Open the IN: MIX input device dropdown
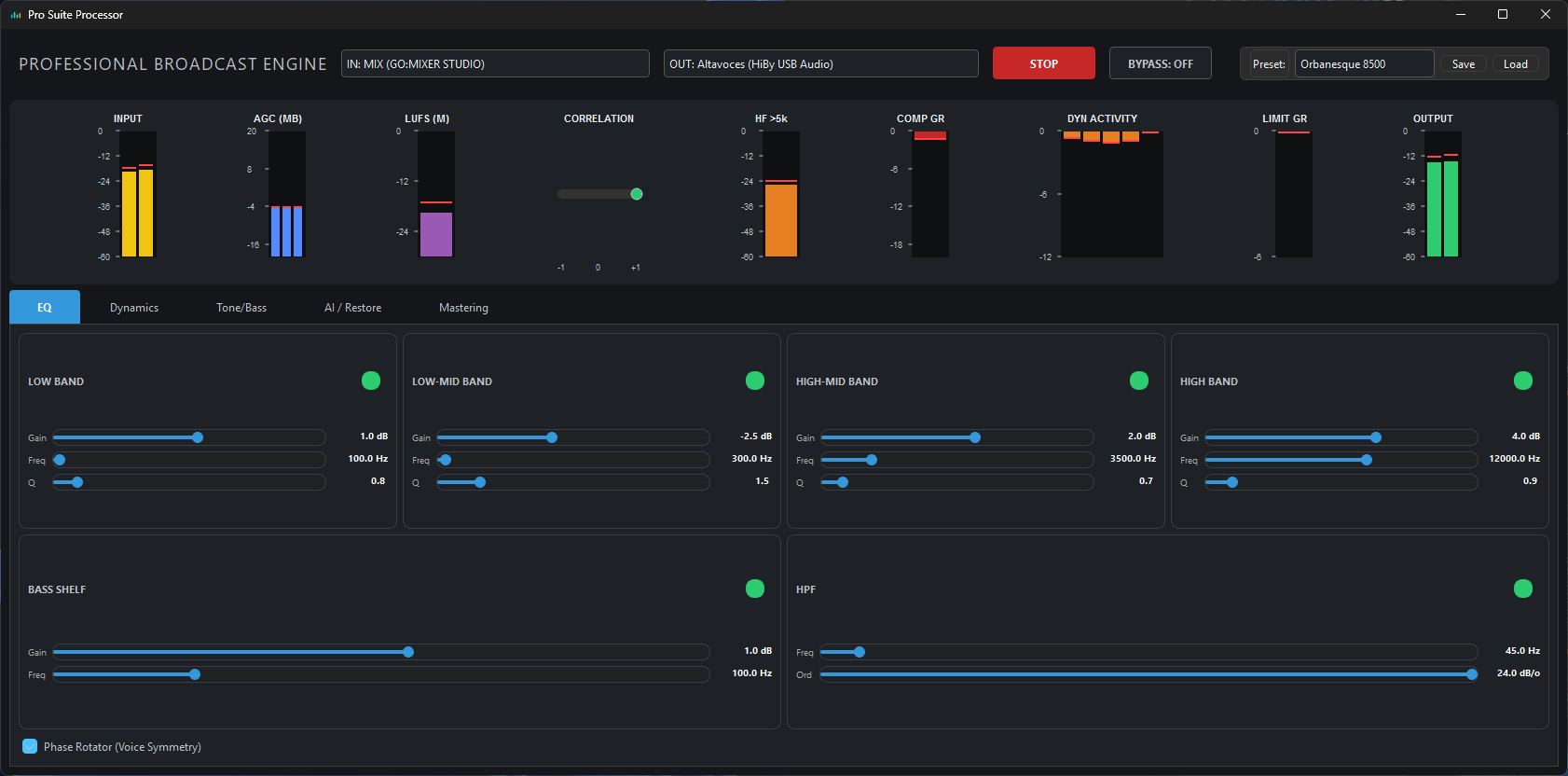This screenshot has height=776, width=1568. point(495,63)
